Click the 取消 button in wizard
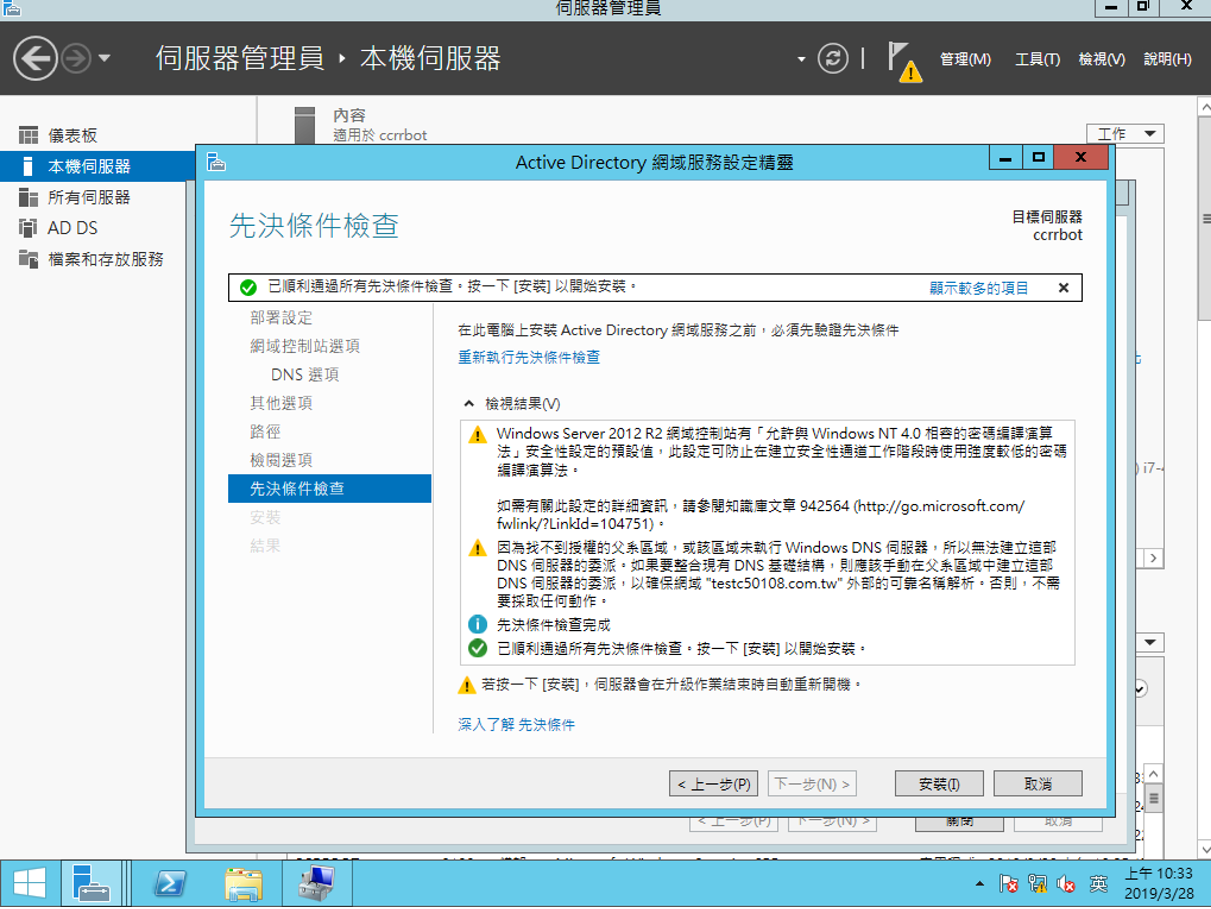The image size is (1211, 909). [x=1038, y=784]
